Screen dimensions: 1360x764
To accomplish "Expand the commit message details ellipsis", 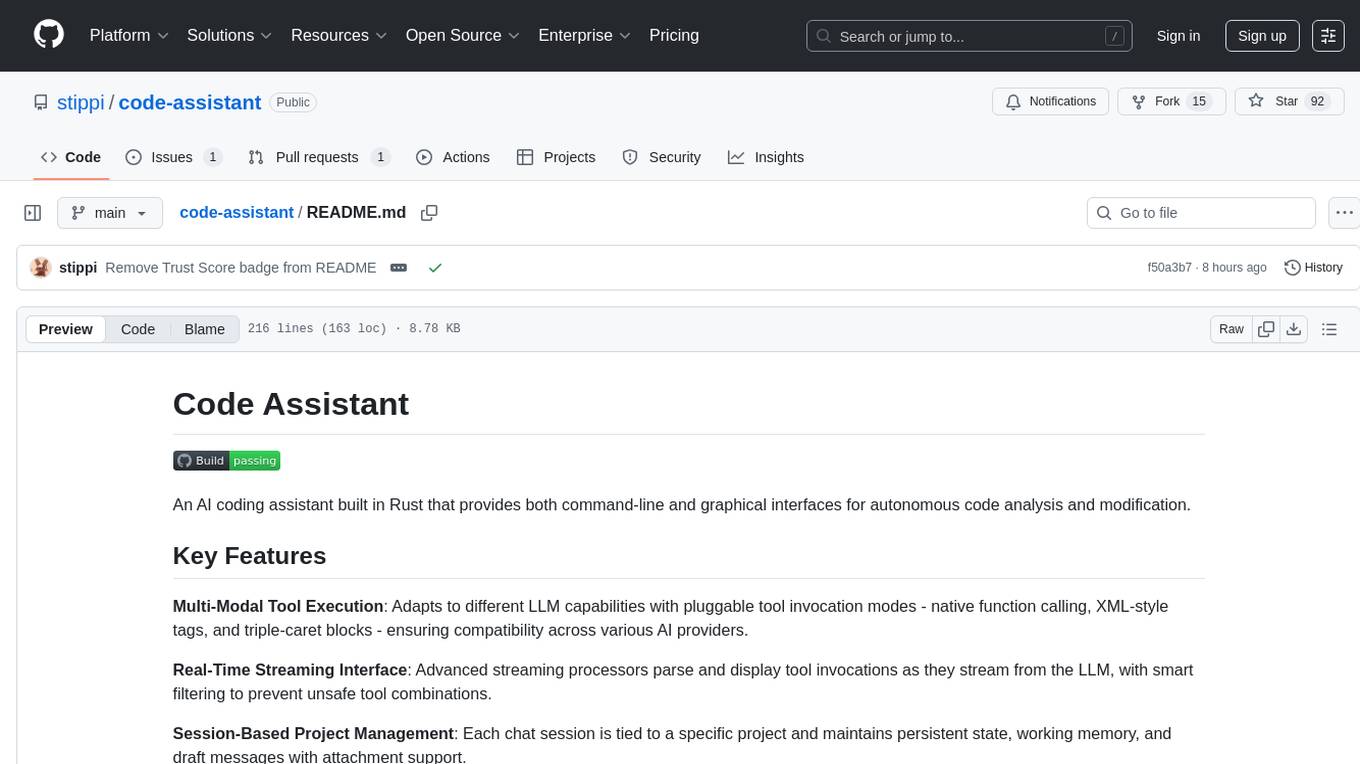I will 398,267.
